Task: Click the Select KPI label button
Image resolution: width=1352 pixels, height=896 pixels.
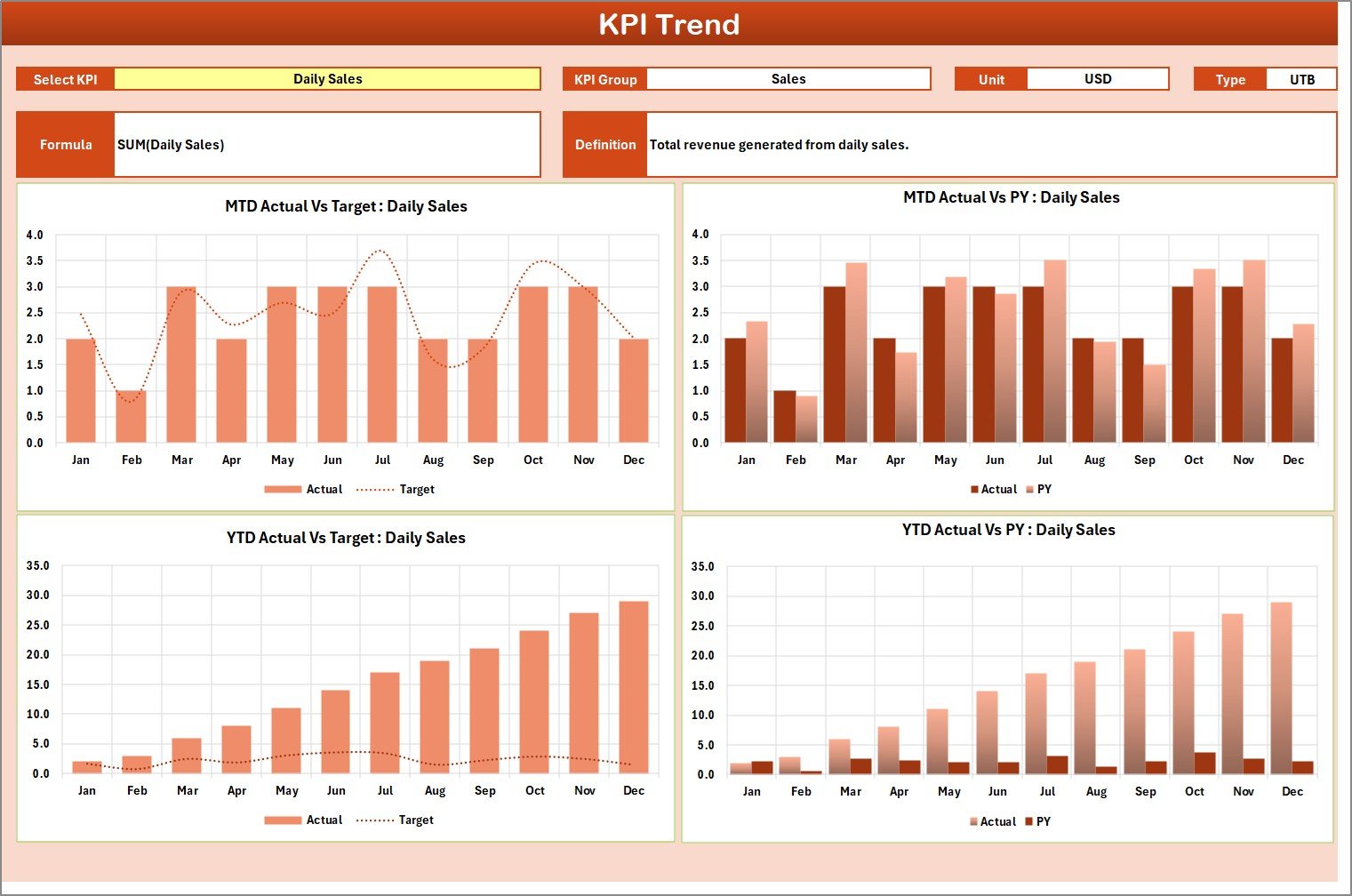Action: (x=65, y=78)
